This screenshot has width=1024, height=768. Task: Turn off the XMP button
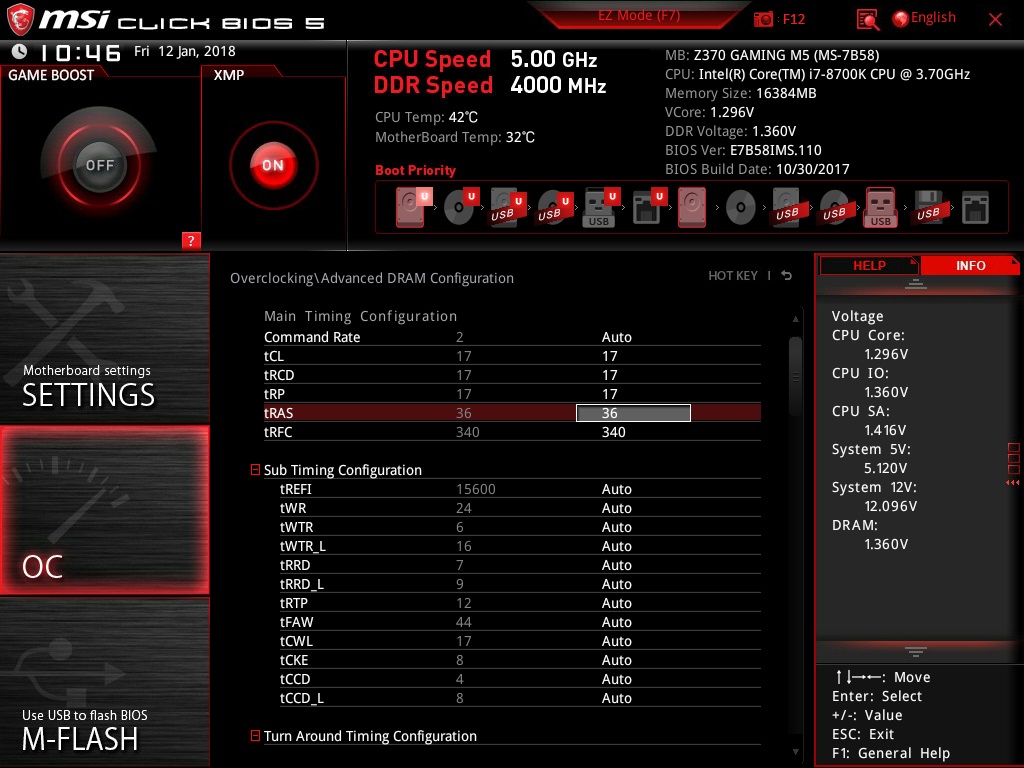[x=273, y=165]
